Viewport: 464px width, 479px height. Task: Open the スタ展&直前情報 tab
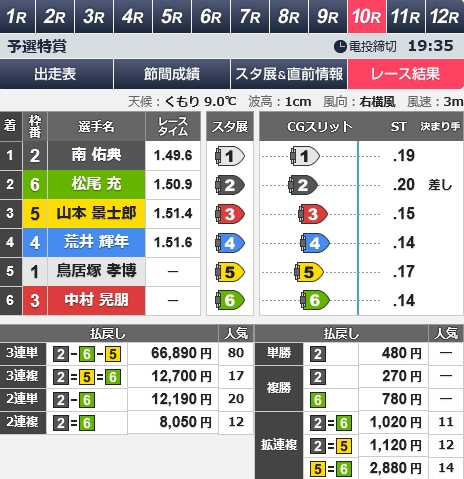click(289, 74)
